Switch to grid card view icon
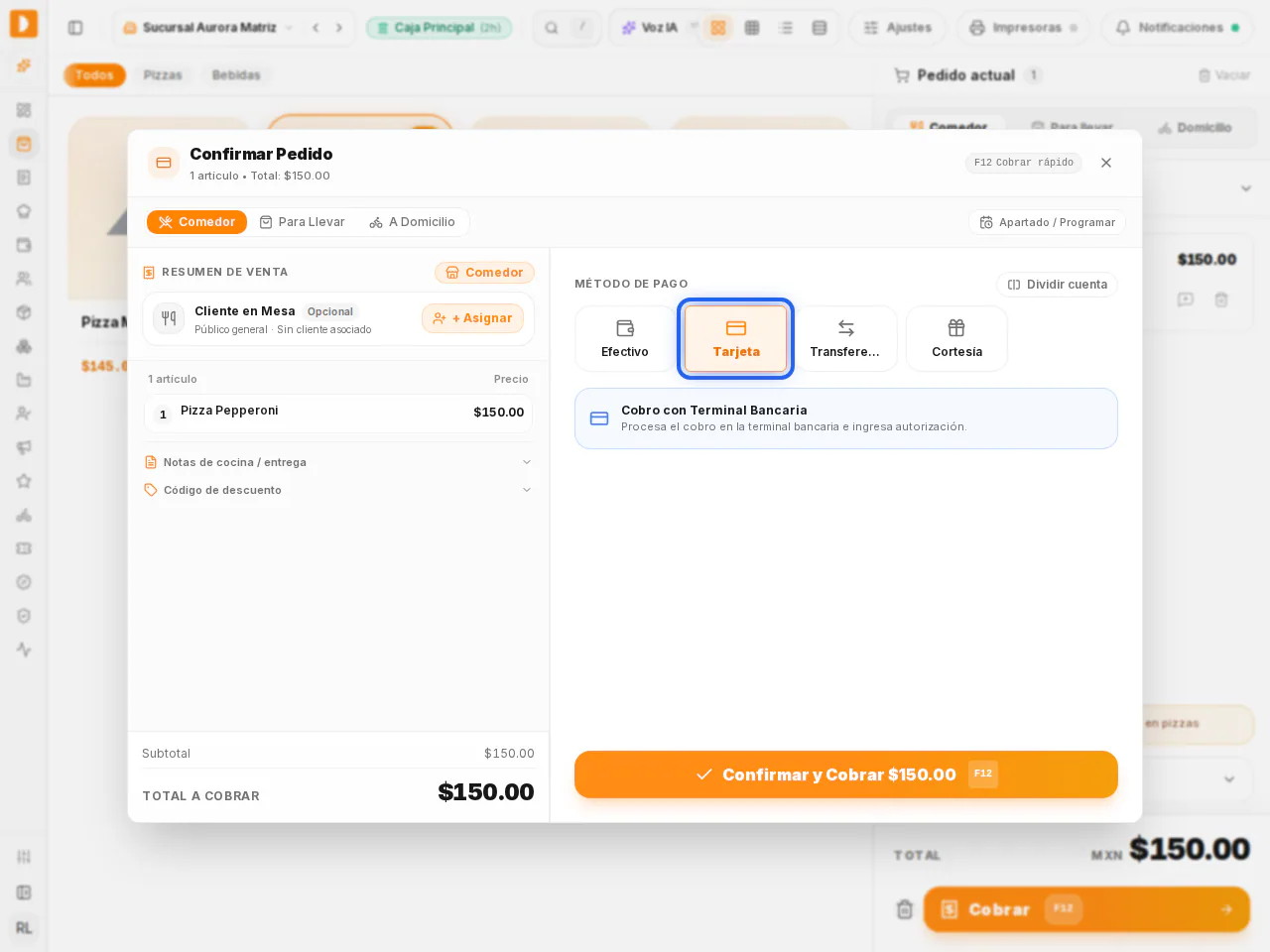The image size is (1270, 952). [718, 28]
